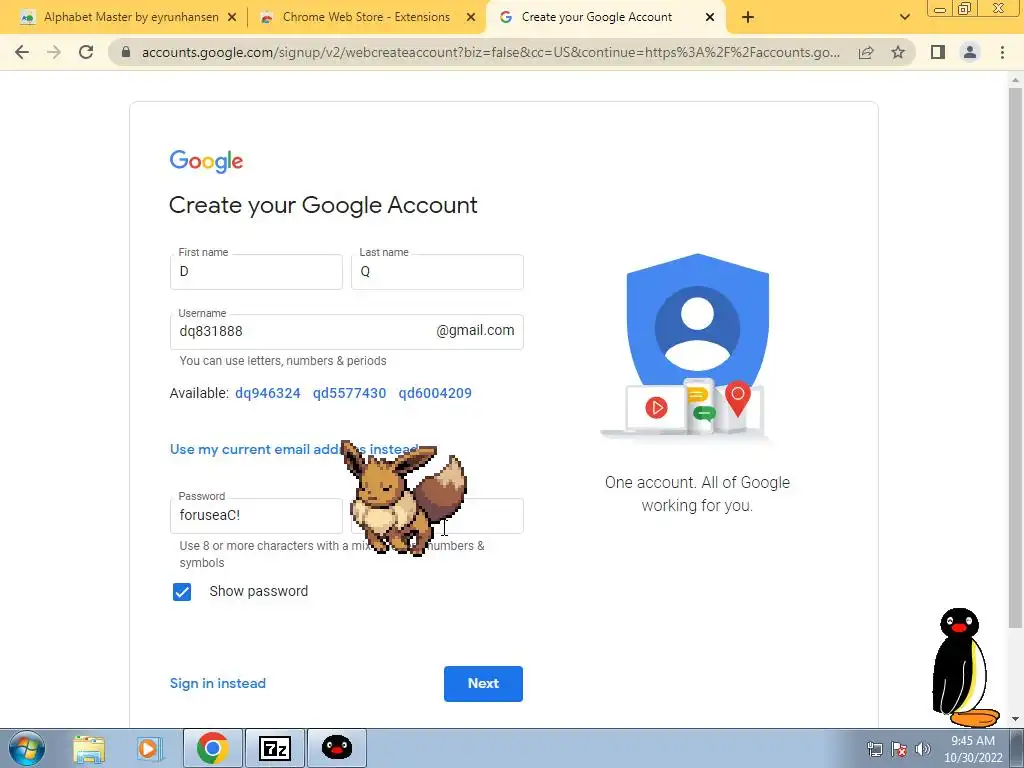The image size is (1024, 768).
Task: Open a new browser tab
Action: [748, 18]
